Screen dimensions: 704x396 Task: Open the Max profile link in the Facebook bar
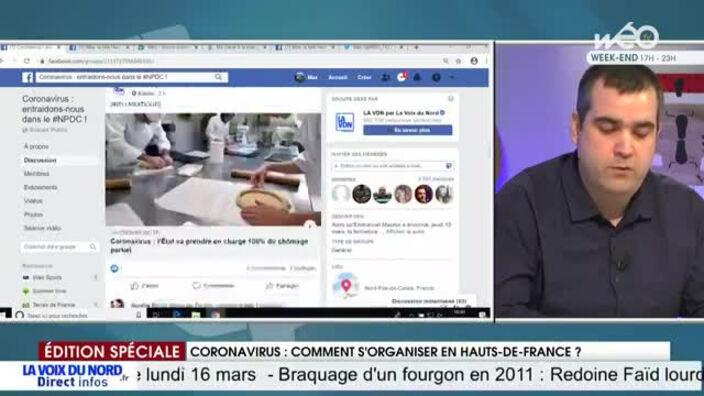(306, 77)
